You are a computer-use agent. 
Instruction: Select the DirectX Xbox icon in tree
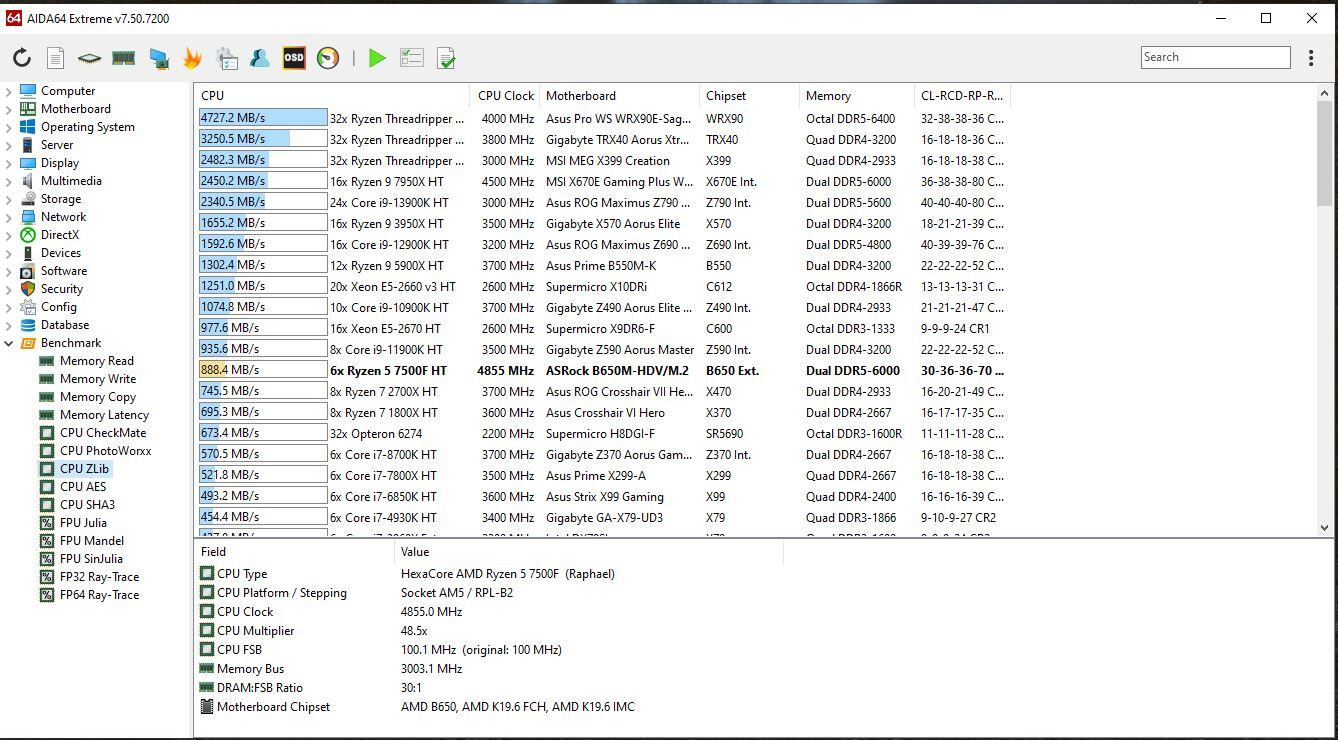[28, 235]
